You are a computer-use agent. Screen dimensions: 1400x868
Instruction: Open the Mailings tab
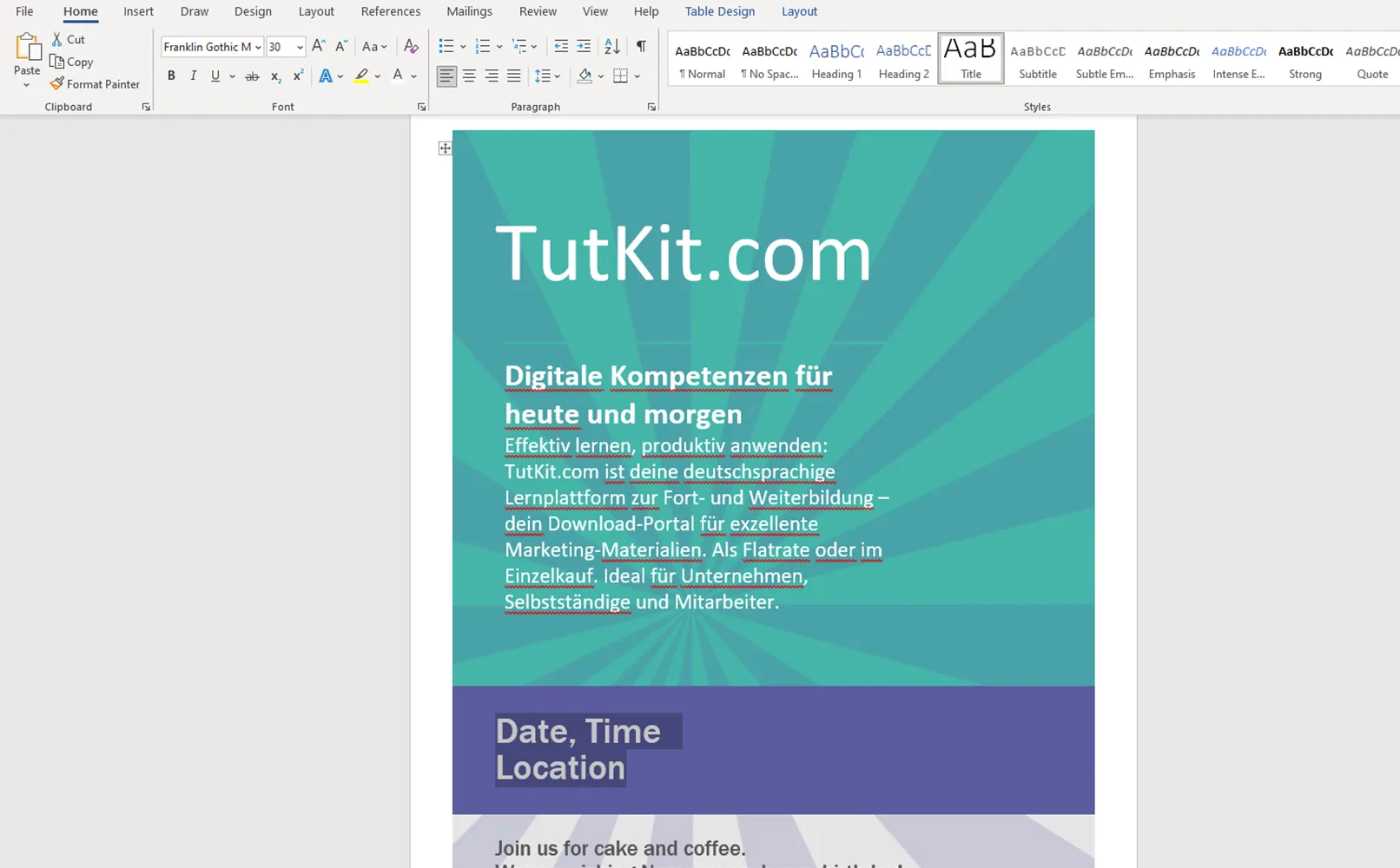pos(469,11)
